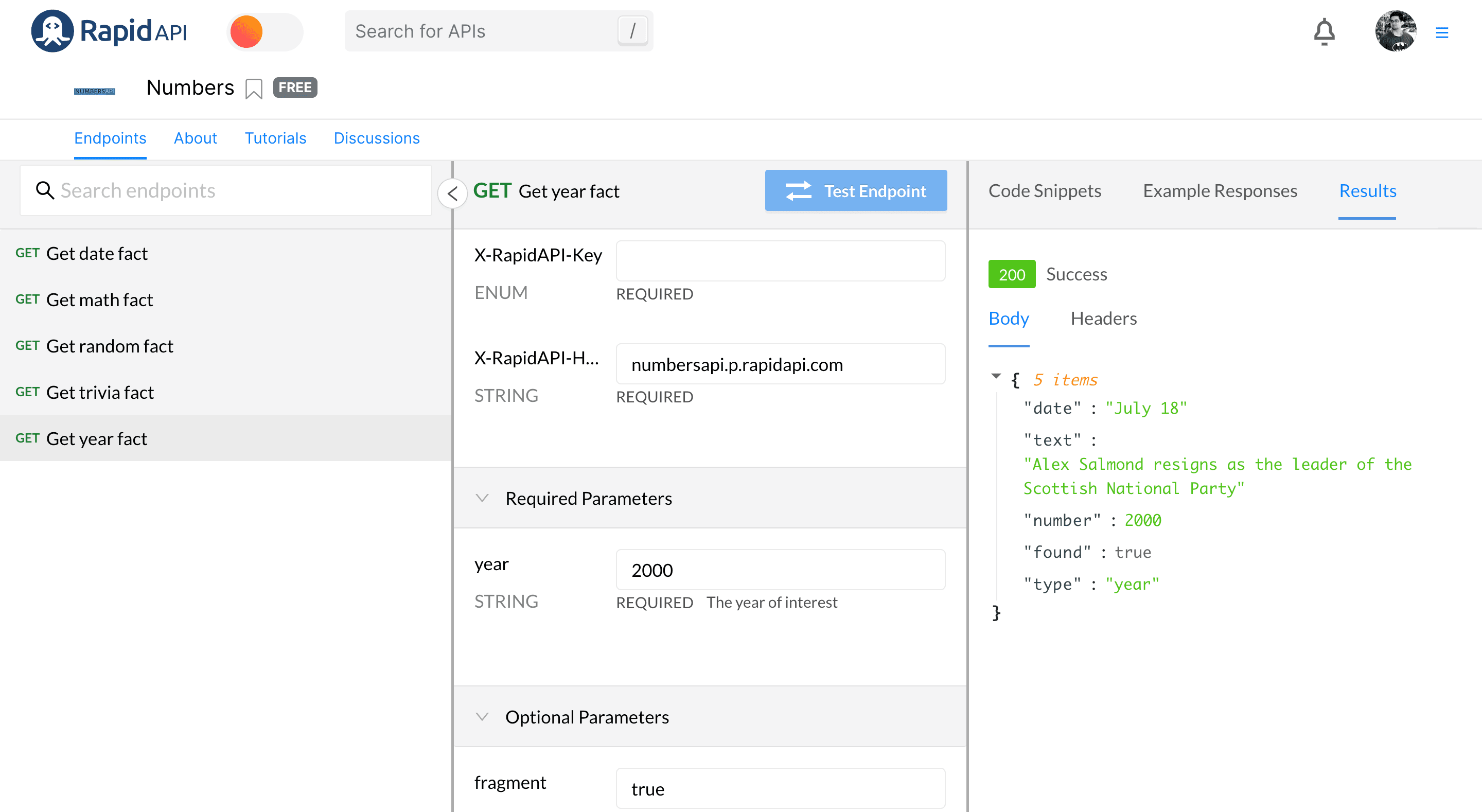Click the number value 2000 in results
The width and height of the screenshot is (1482, 812).
pyautogui.click(x=1142, y=520)
